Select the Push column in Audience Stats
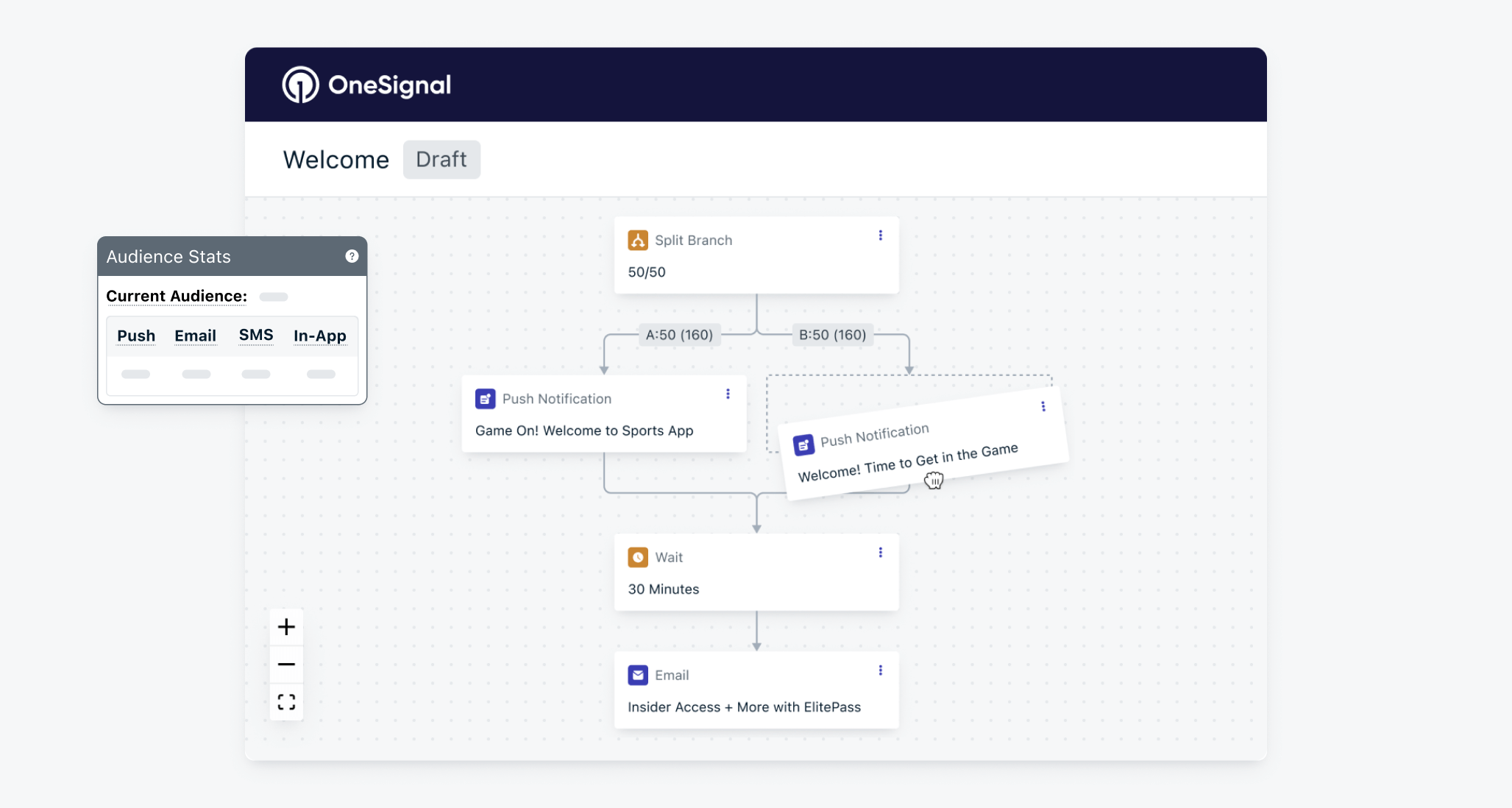The width and height of the screenshot is (1512, 808). tap(136, 336)
